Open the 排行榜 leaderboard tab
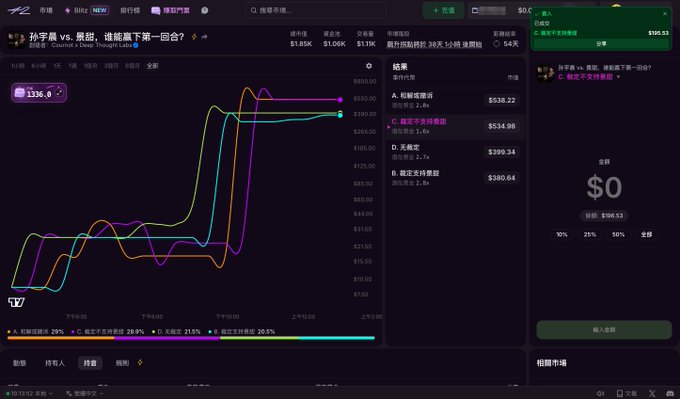The width and height of the screenshot is (680, 399). tap(130, 10)
